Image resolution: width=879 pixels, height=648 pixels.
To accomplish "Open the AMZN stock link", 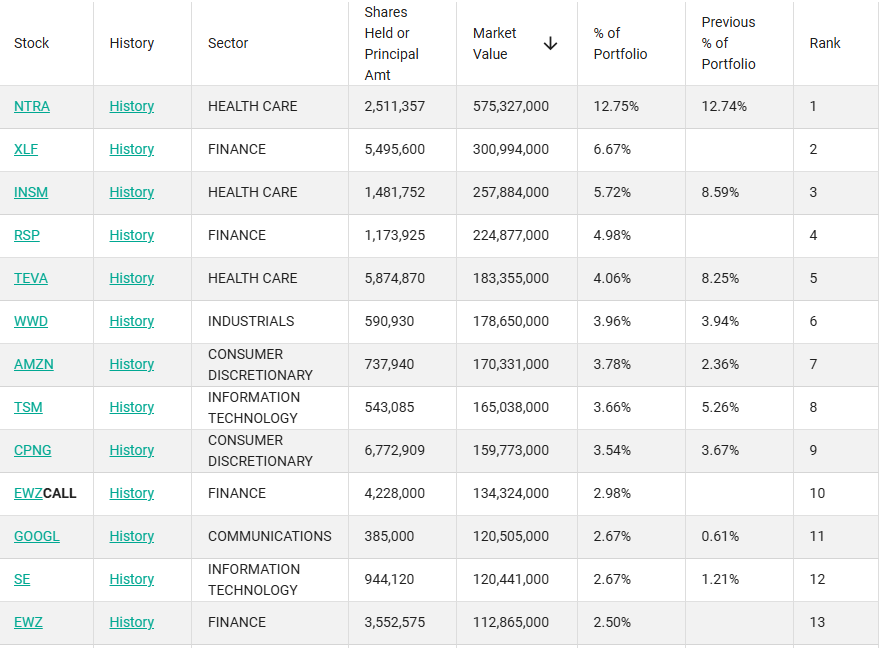I will tap(34, 364).
